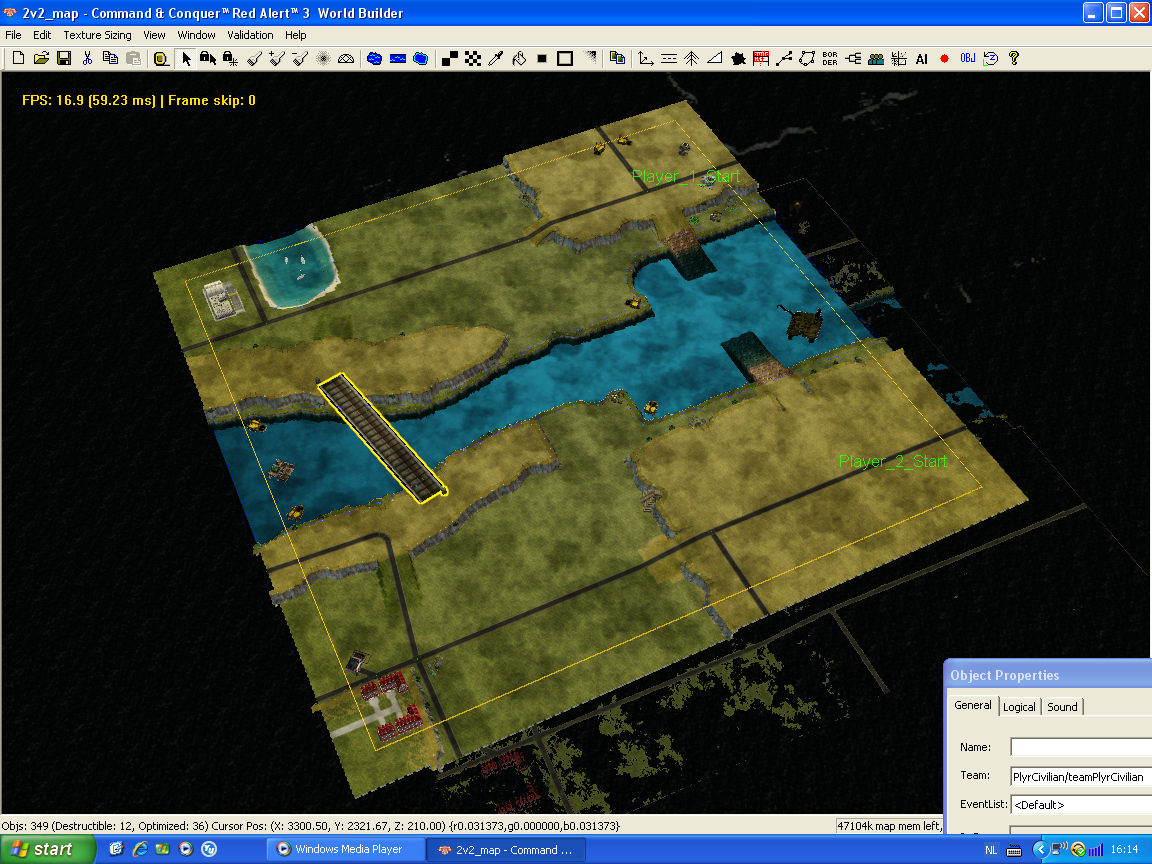1152x864 pixels.
Task: Choose the height brush tool
Action: click(x=254, y=59)
